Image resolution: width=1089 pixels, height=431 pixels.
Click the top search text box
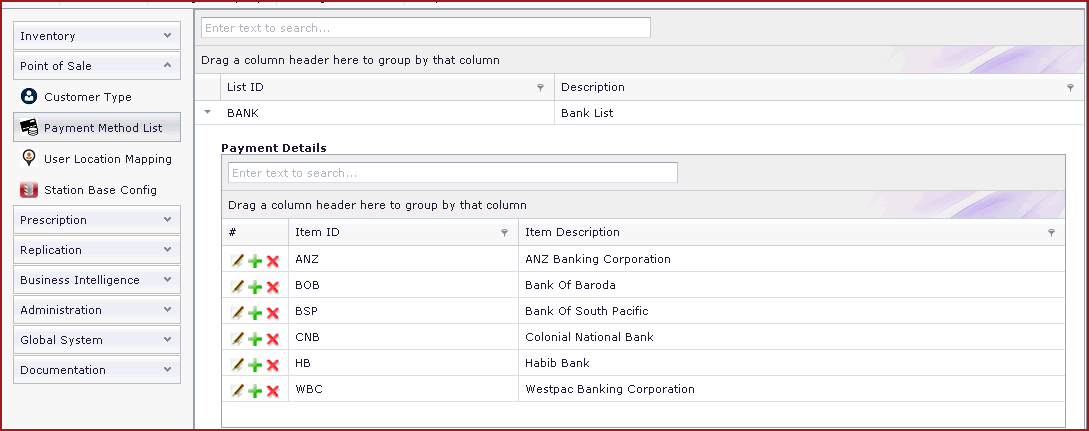[x=426, y=28]
